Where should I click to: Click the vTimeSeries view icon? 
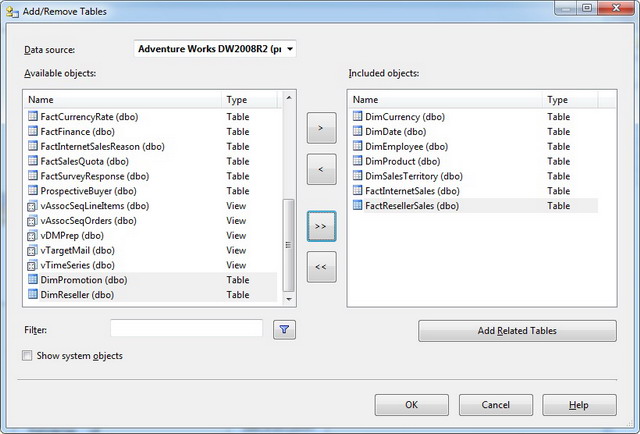[x=32, y=265]
